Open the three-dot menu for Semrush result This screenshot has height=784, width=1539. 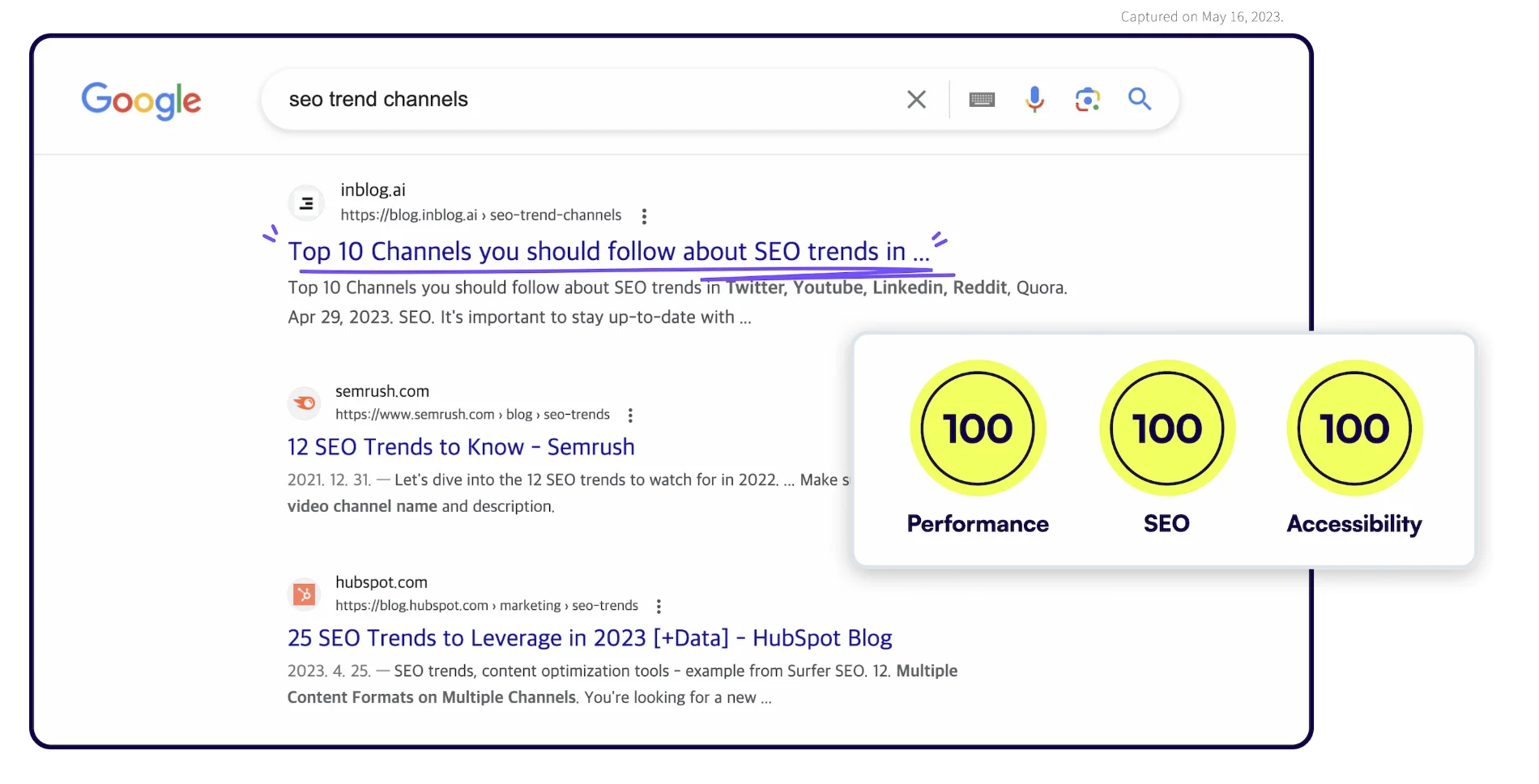(x=630, y=415)
